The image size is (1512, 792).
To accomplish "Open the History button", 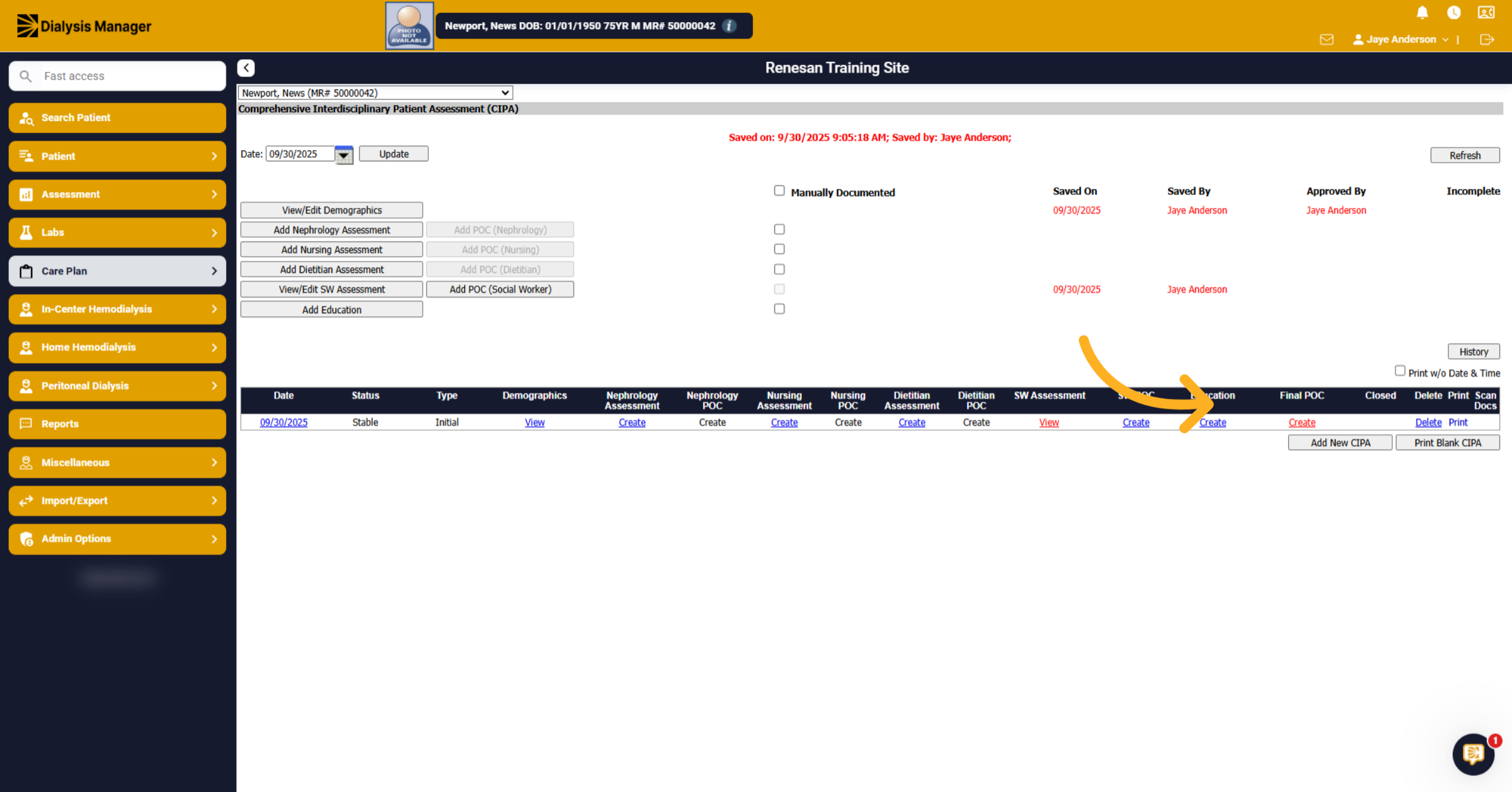I will tap(1474, 352).
